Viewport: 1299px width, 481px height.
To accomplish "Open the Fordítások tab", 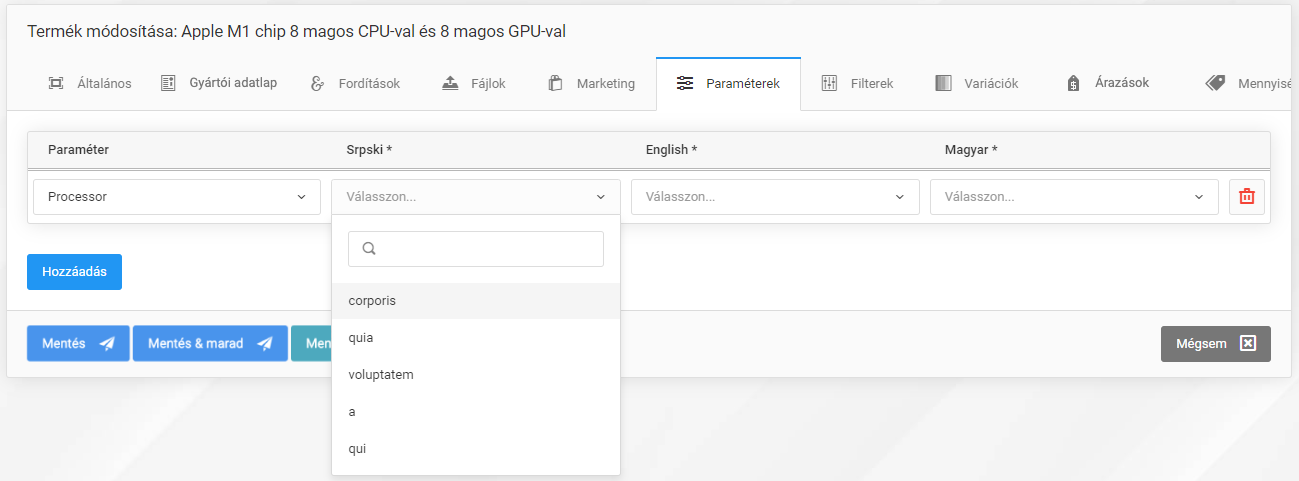I will tap(355, 83).
